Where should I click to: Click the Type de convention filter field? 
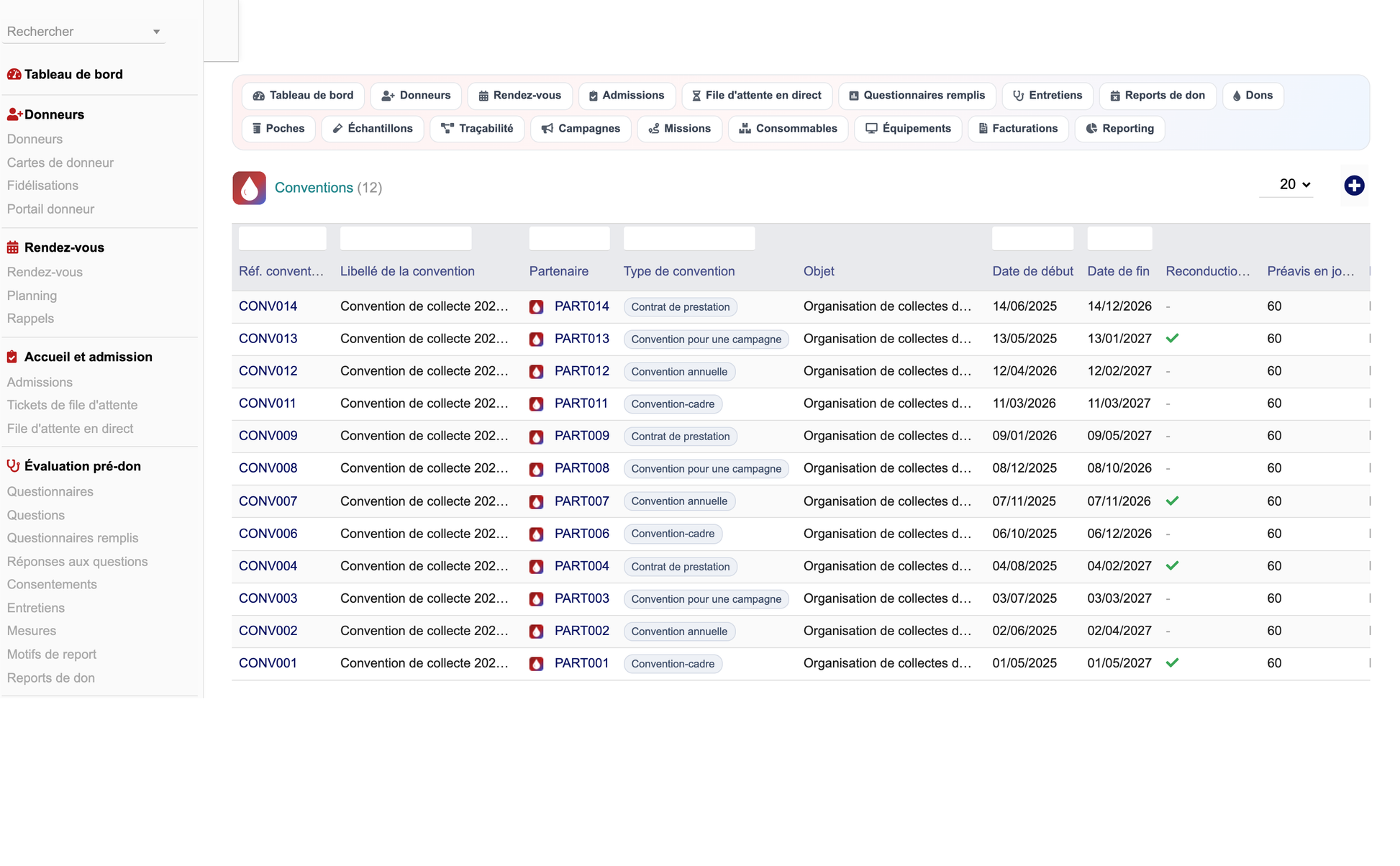tap(689, 239)
